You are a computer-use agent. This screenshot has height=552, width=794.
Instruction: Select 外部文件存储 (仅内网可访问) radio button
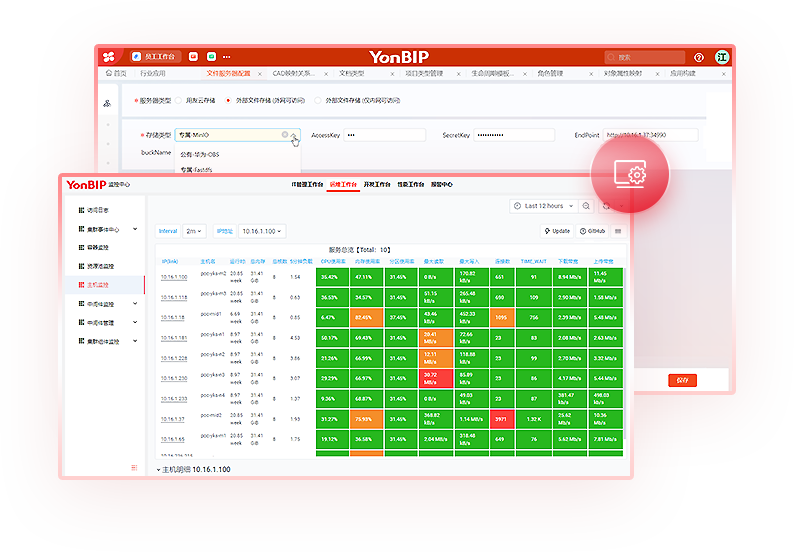point(318,101)
